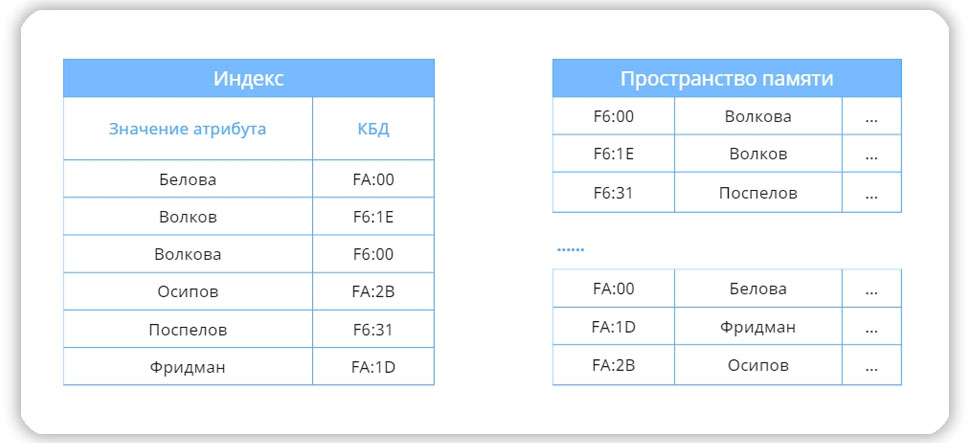Select "Осипов" in the Индекс table
Image resolution: width=969 pixels, height=443 pixels.
tap(187, 292)
